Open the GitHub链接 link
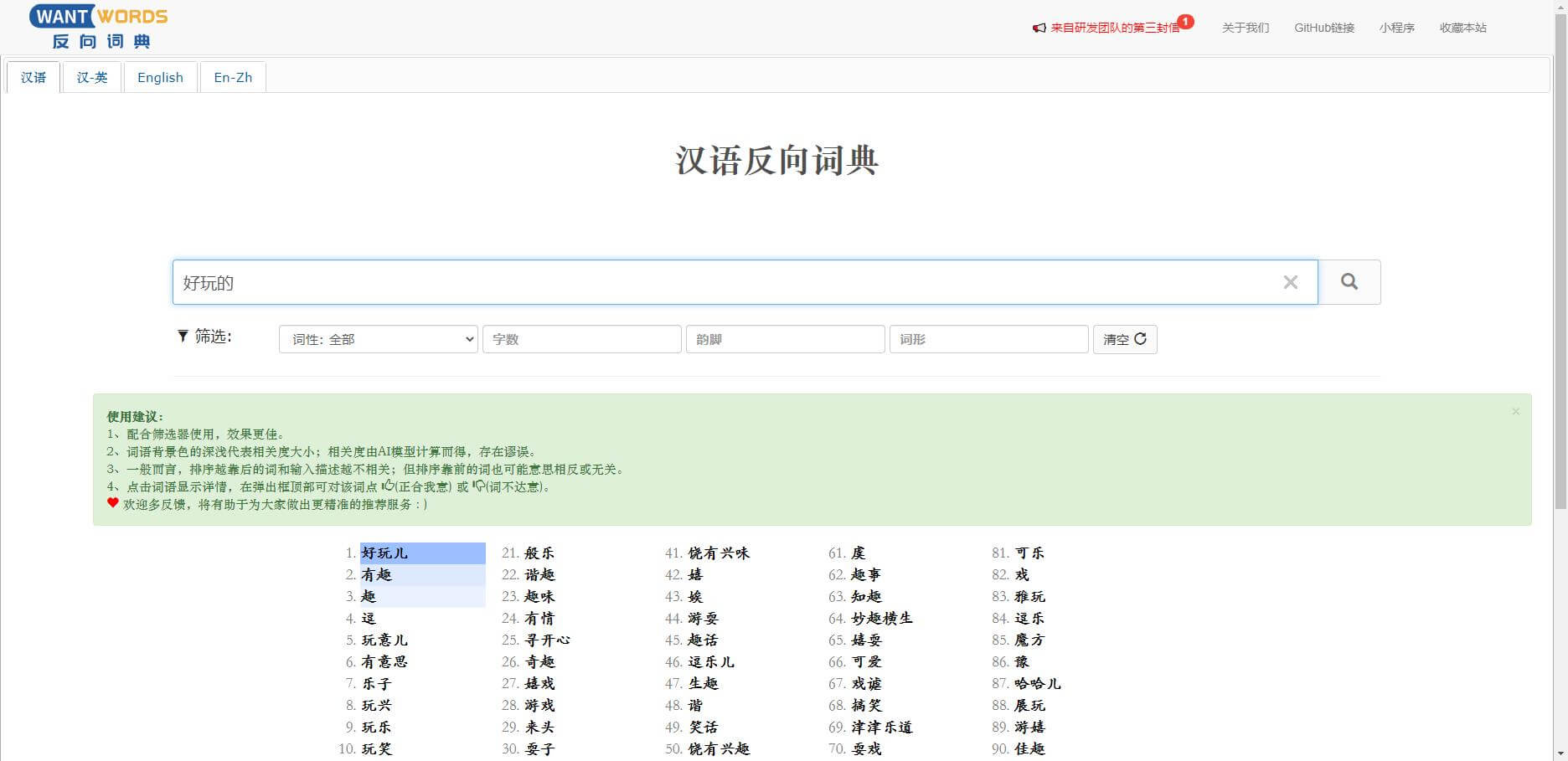Screen dimensions: 1568x761 click(x=1323, y=28)
